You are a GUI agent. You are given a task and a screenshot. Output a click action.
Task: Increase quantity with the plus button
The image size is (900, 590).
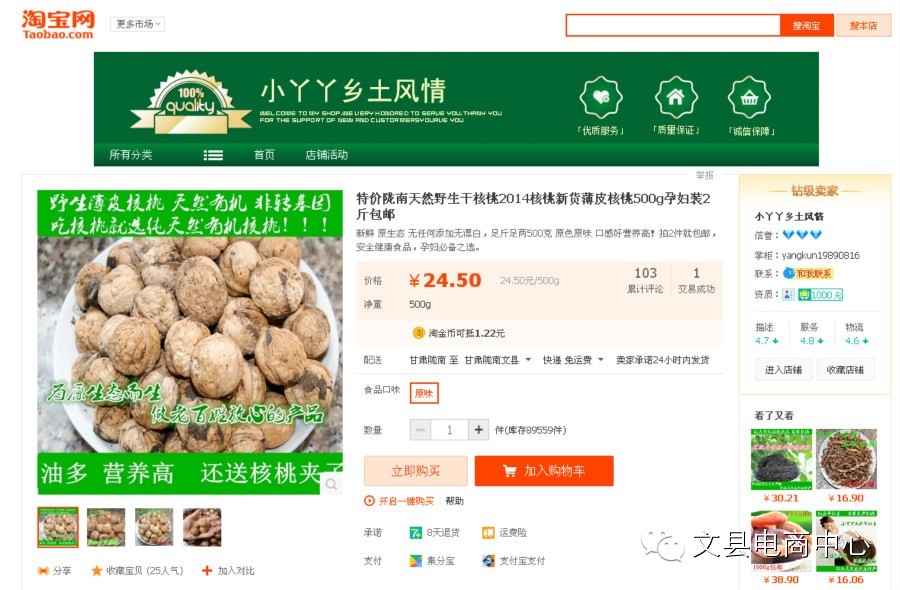478,430
